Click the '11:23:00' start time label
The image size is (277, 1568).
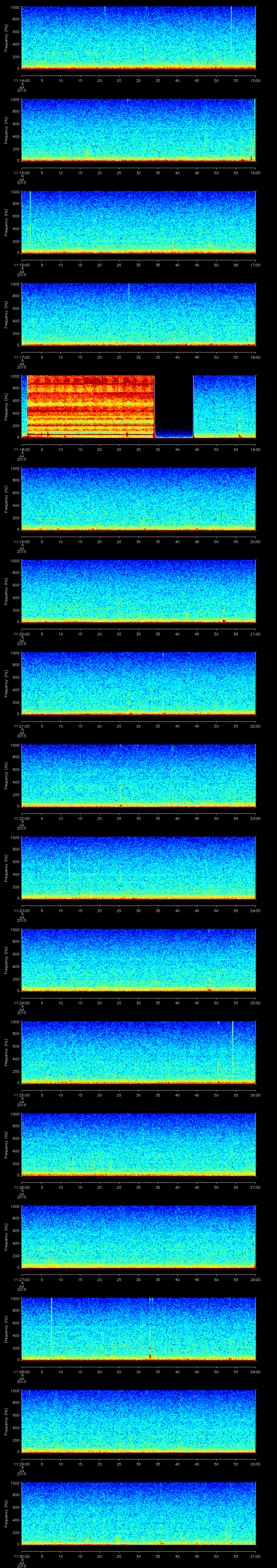(x=21, y=910)
